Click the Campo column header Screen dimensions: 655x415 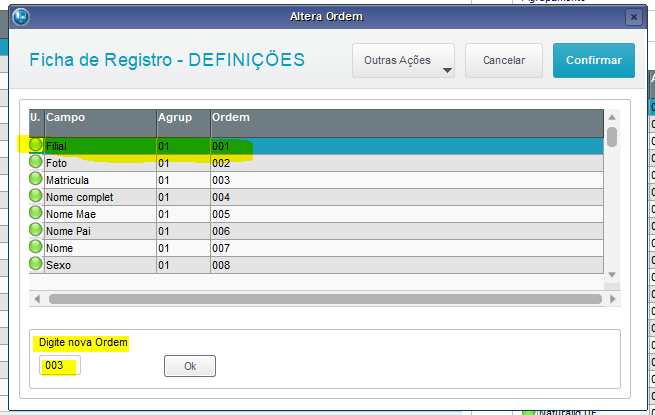pyautogui.click(x=100, y=123)
